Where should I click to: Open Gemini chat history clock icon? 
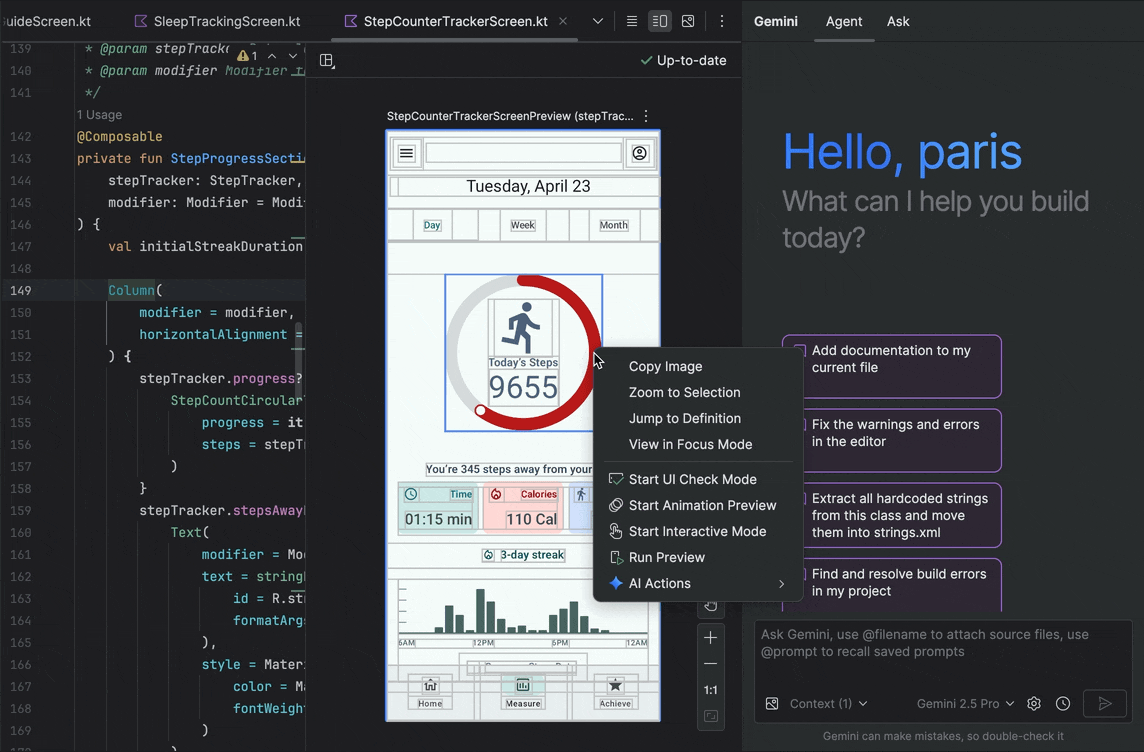[1063, 703]
